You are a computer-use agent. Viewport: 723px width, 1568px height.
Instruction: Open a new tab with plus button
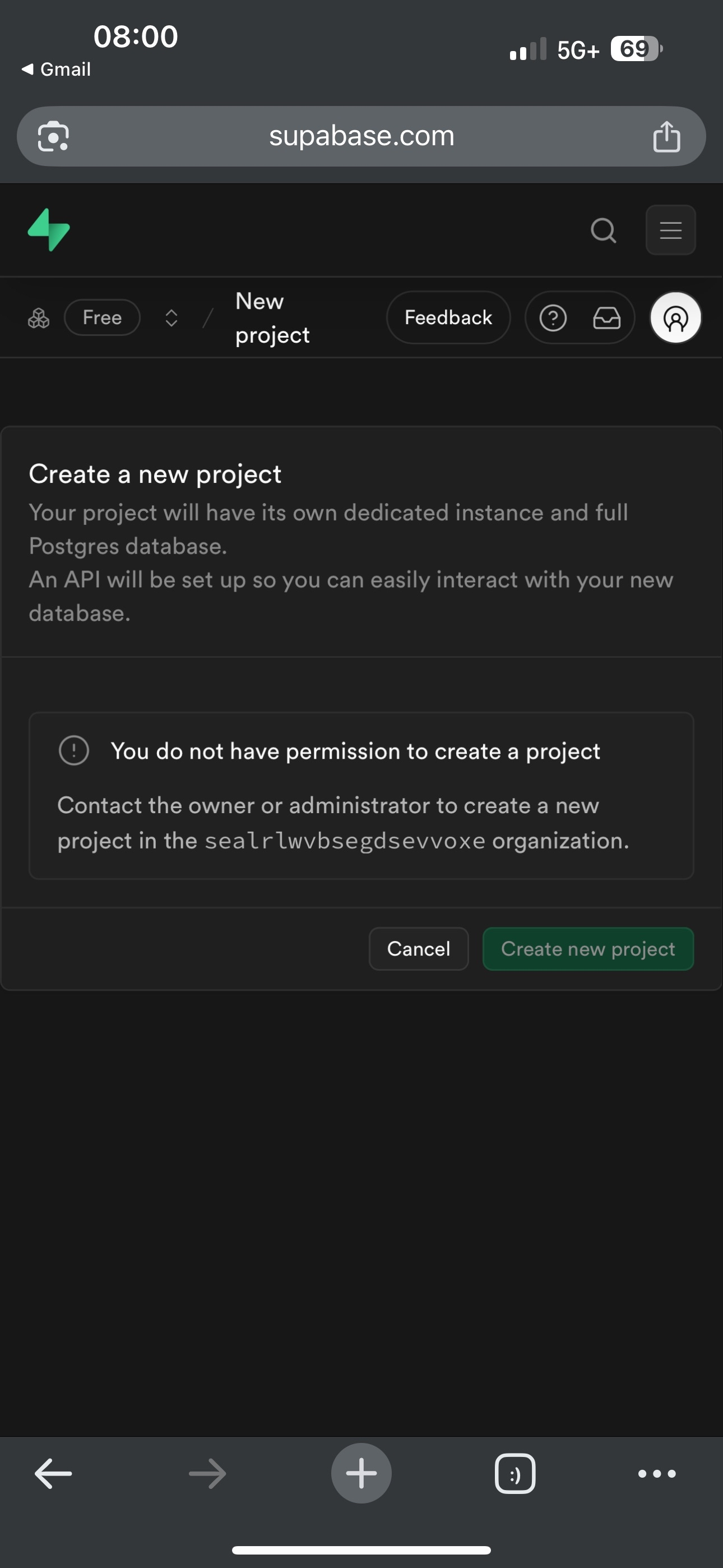pos(361,1473)
